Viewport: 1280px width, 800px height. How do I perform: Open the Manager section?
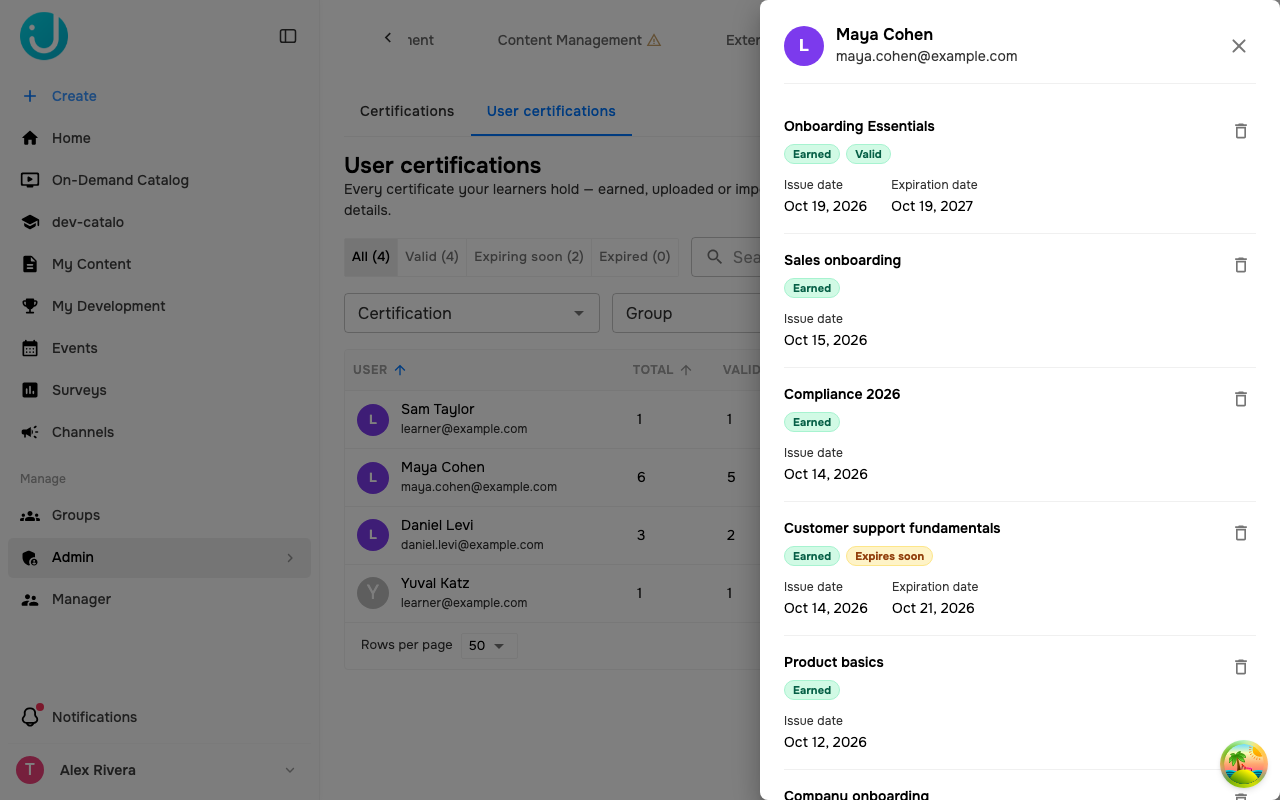160,599
